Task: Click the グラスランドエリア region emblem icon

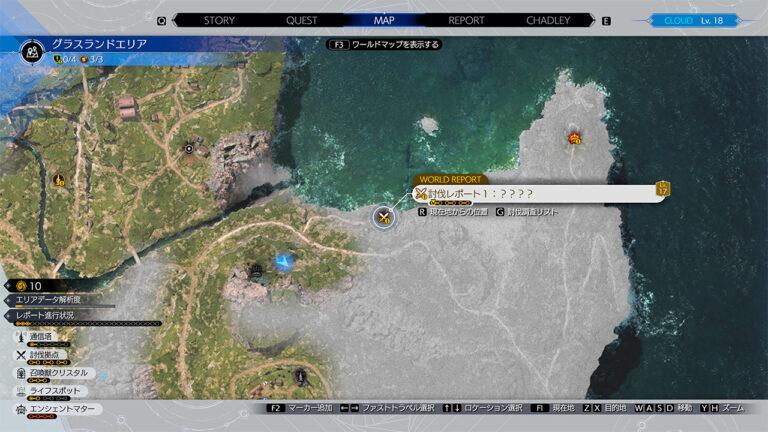Action: tap(32, 51)
